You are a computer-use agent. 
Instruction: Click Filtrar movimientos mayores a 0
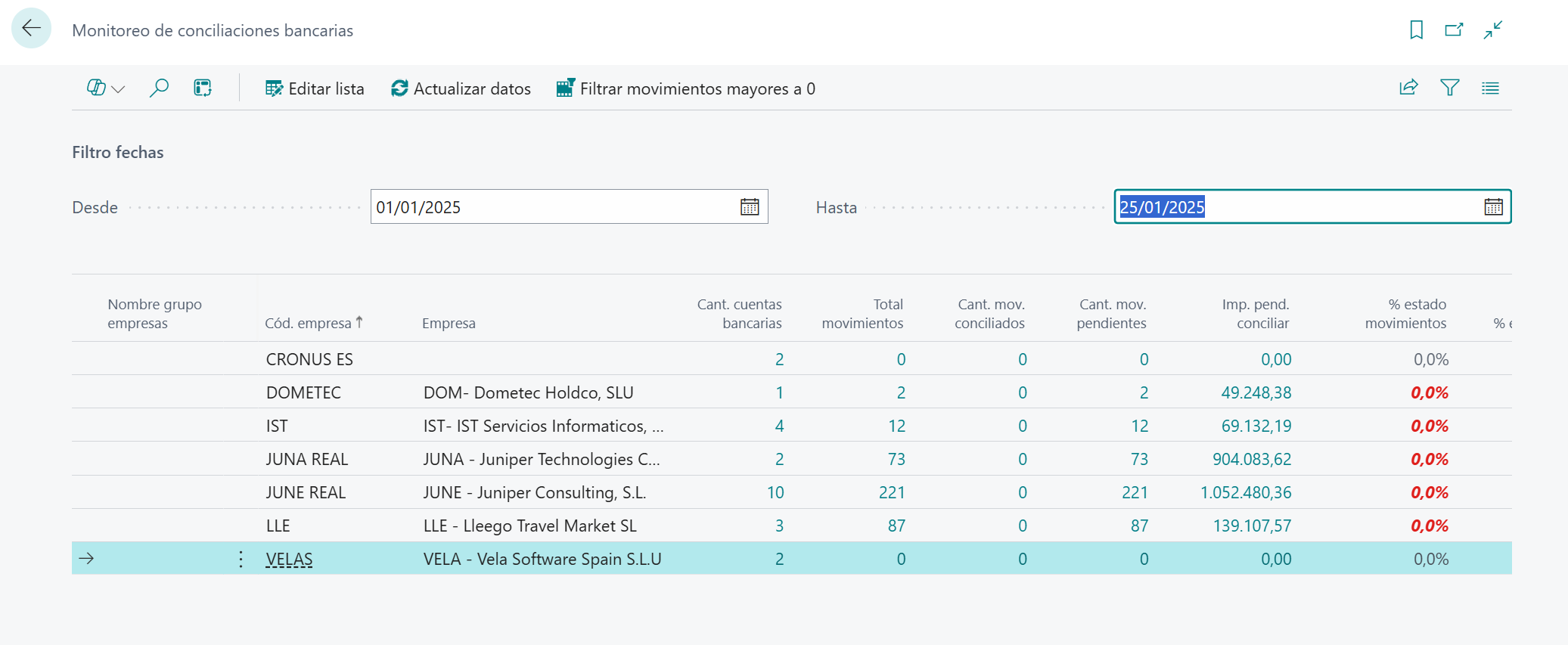pos(686,88)
